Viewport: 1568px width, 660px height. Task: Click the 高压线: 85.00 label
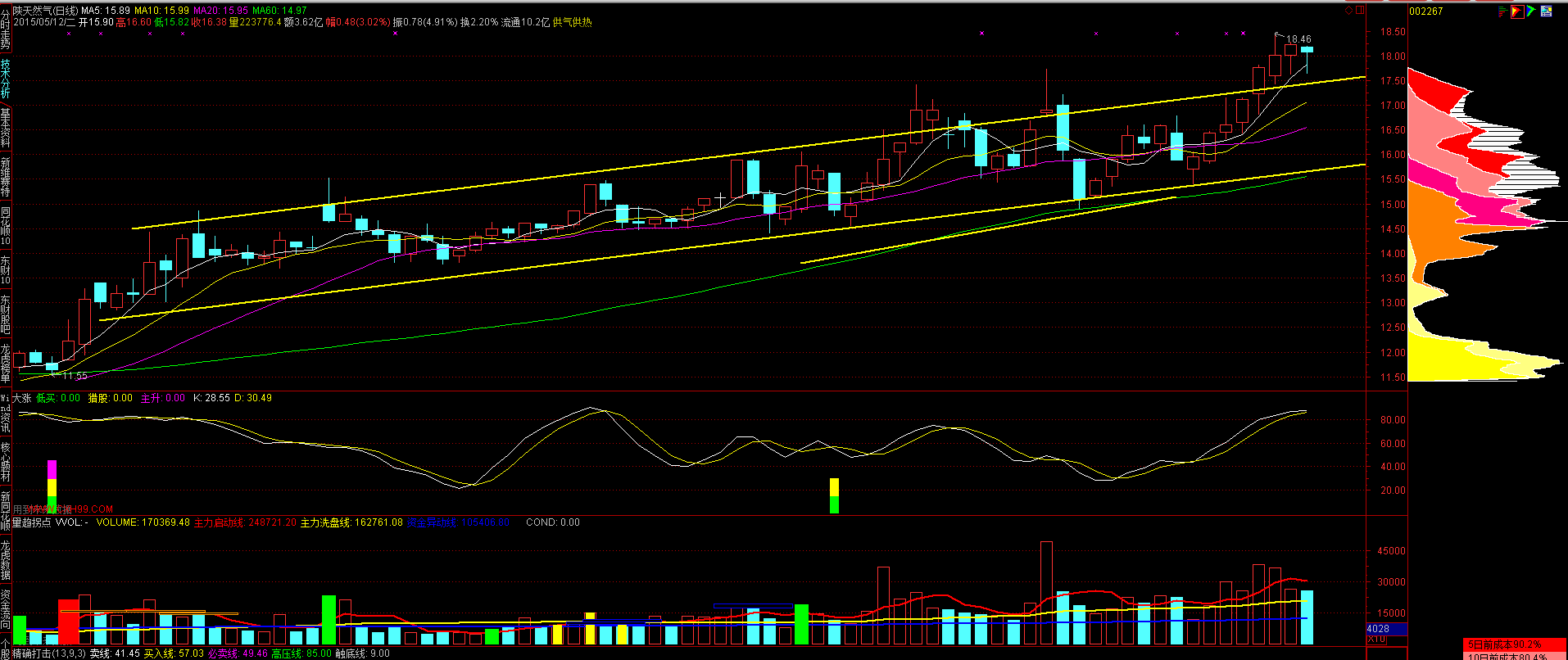point(301,653)
